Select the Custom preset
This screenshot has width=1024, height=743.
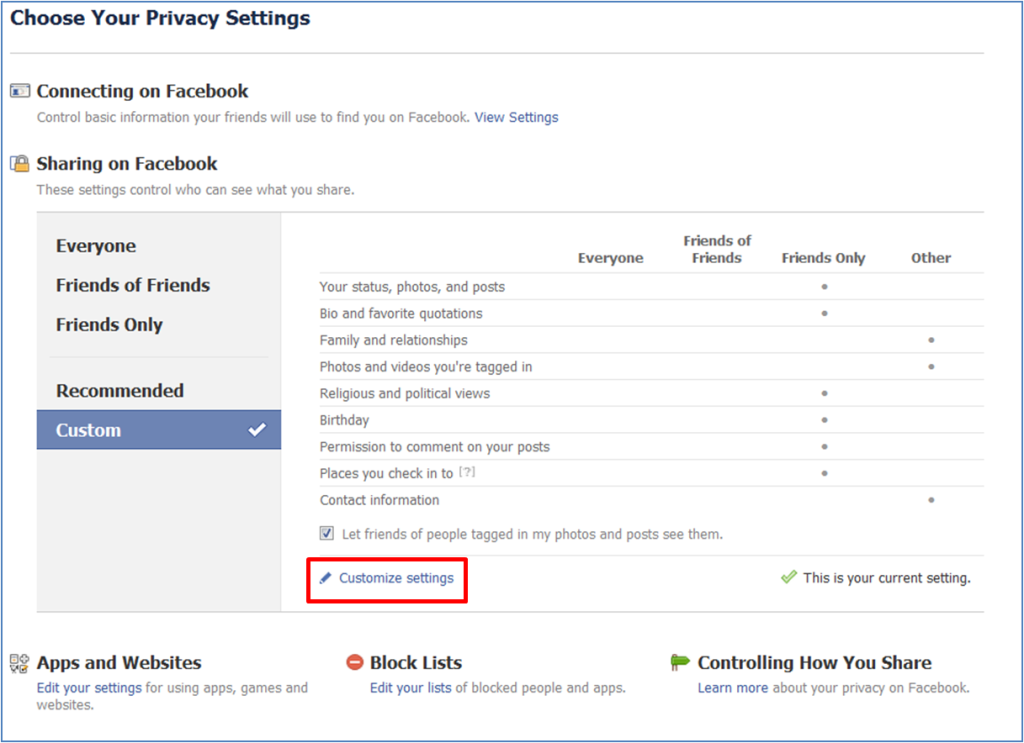pyautogui.click(x=159, y=430)
